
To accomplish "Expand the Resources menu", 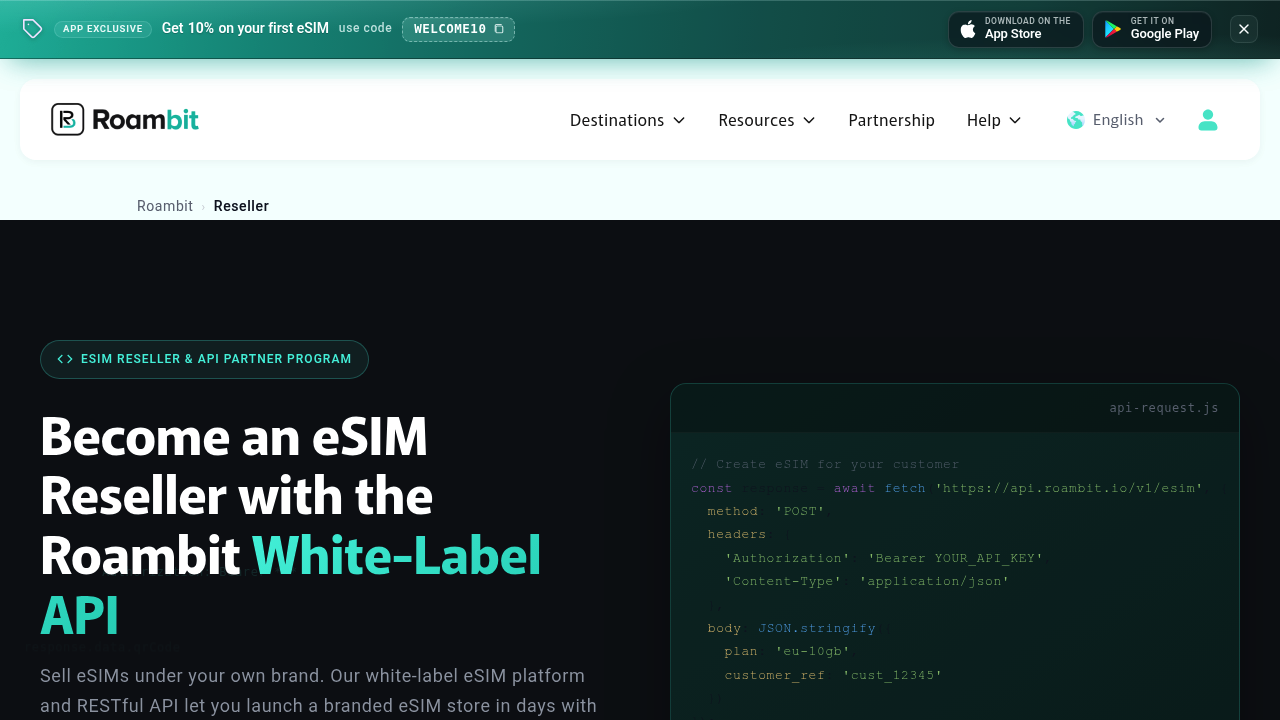I will [x=767, y=120].
